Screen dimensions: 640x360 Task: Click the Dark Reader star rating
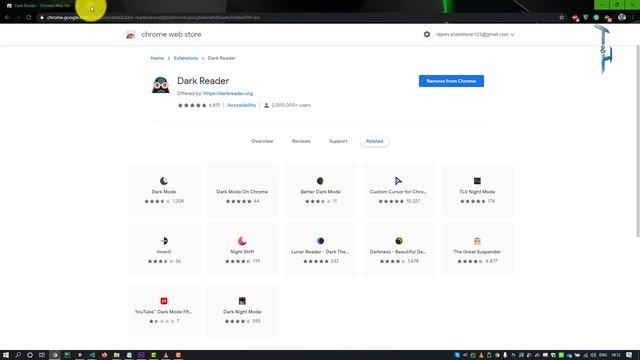192,105
